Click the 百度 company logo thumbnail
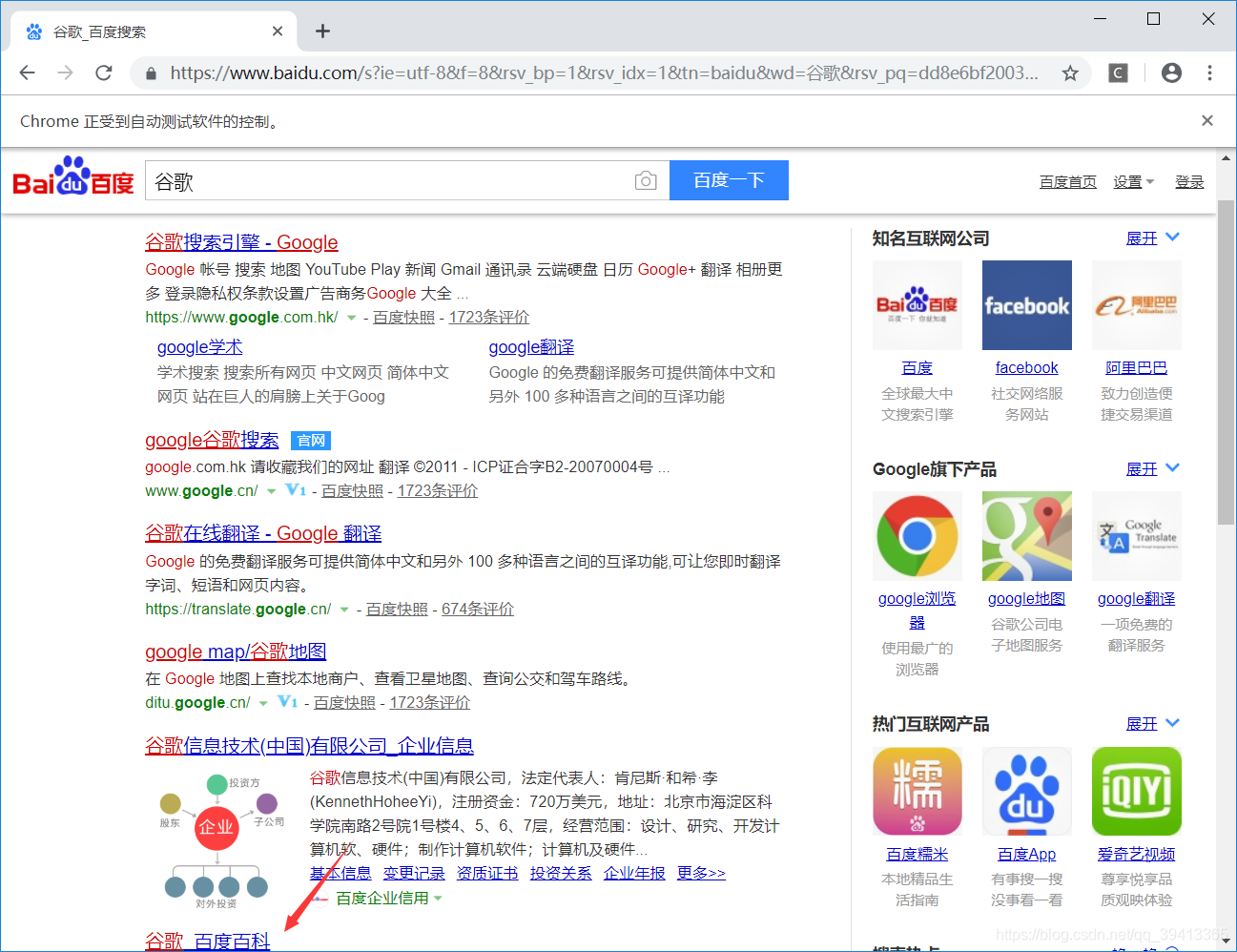This screenshot has height=952, width=1237. click(917, 305)
